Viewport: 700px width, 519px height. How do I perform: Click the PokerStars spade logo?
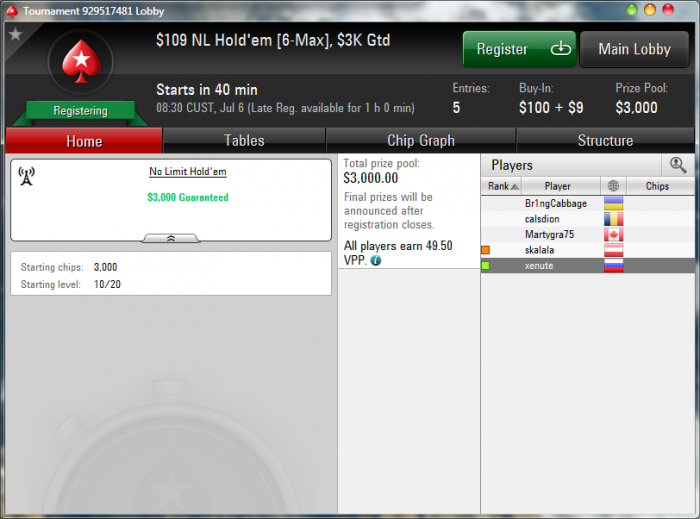(81, 62)
